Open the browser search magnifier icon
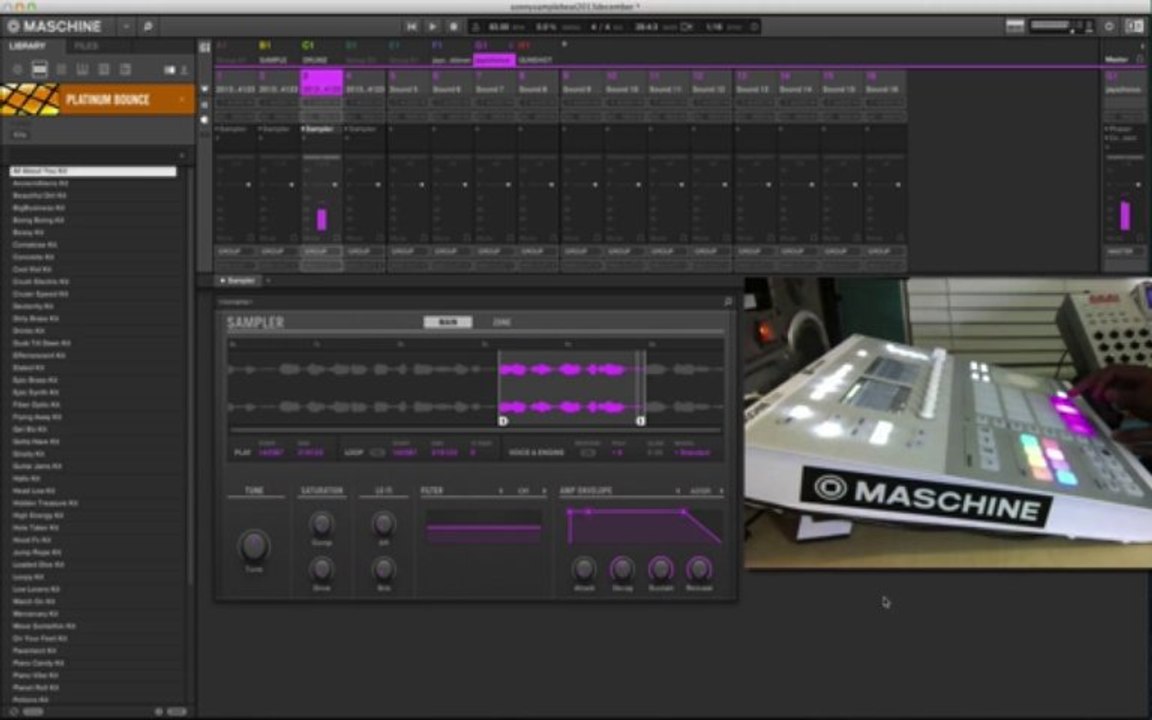The width and height of the screenshot is (1152, 720). (148, 26)
